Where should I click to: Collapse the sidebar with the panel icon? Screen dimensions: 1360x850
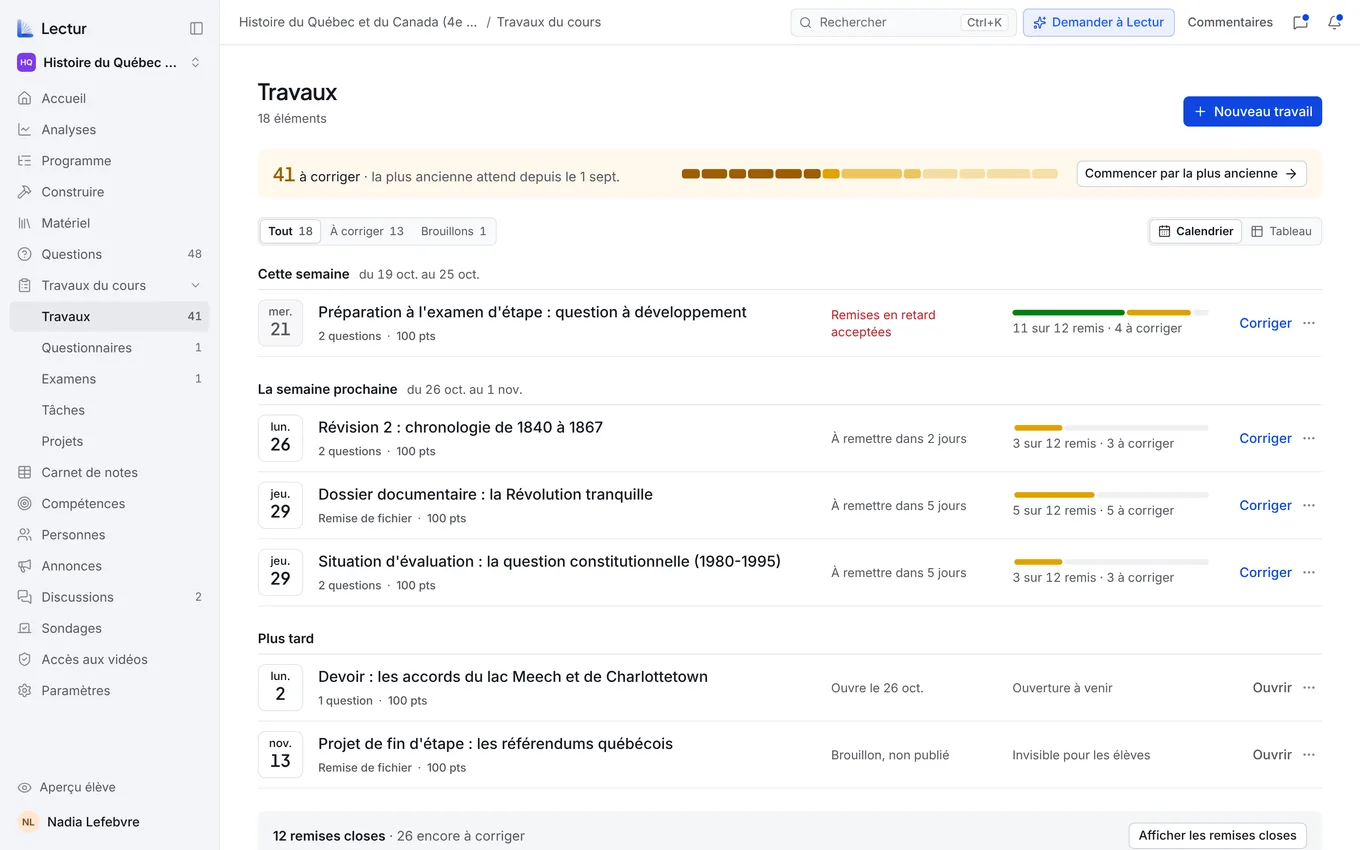pyautogui.click(x=196, y=28)
